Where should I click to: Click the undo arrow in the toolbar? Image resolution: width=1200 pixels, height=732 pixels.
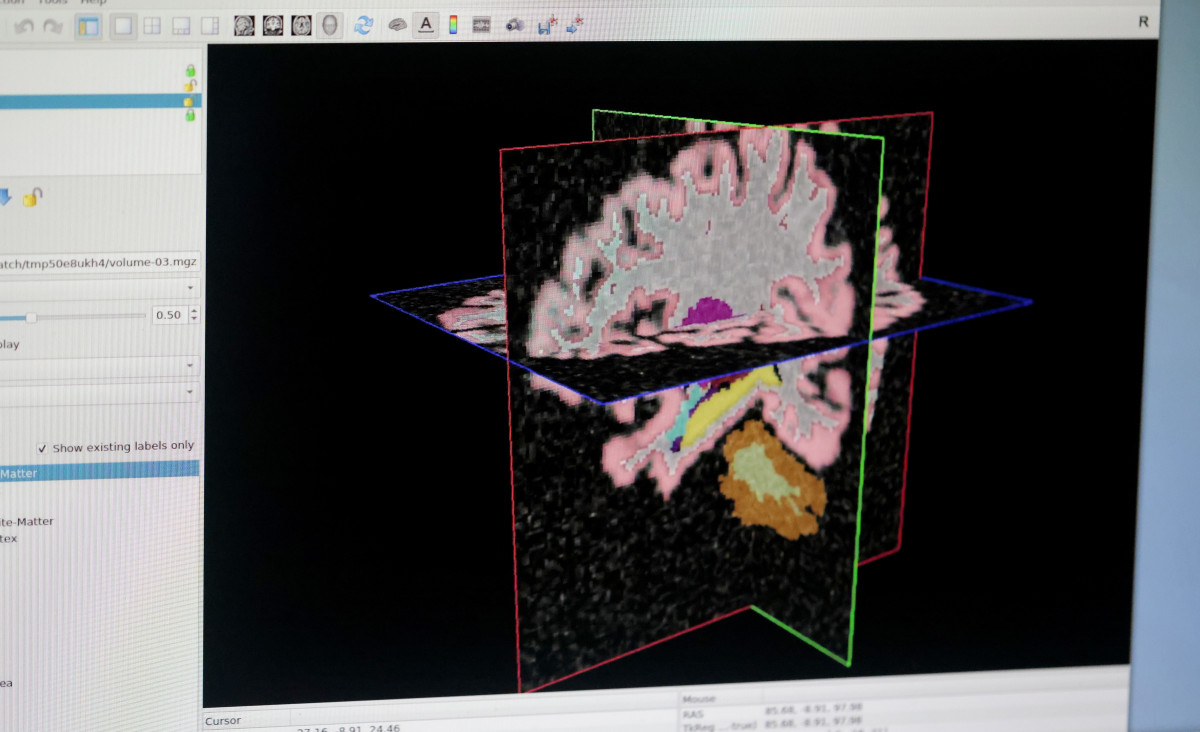23,27
